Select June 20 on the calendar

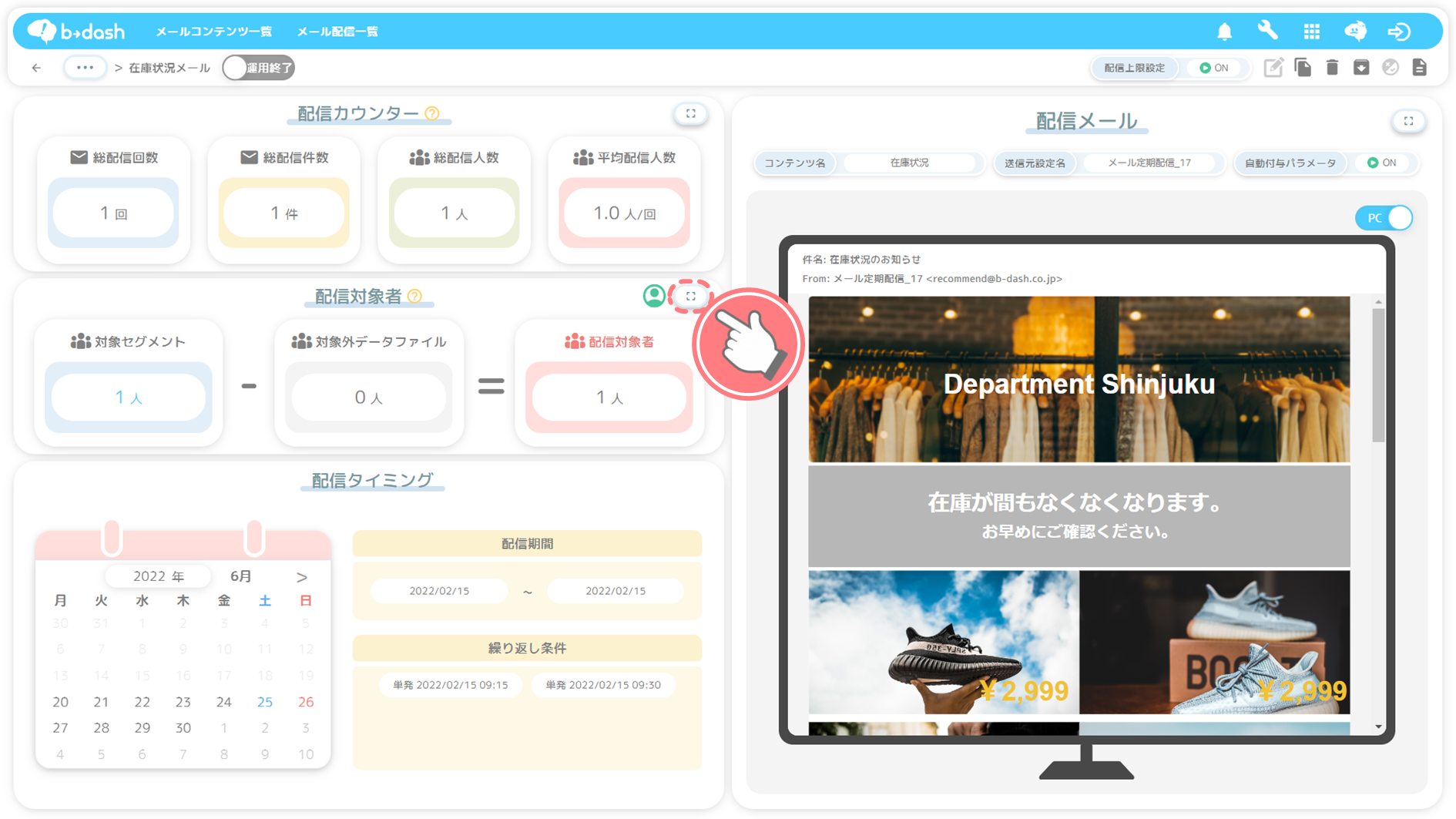[x=60, y=702]
